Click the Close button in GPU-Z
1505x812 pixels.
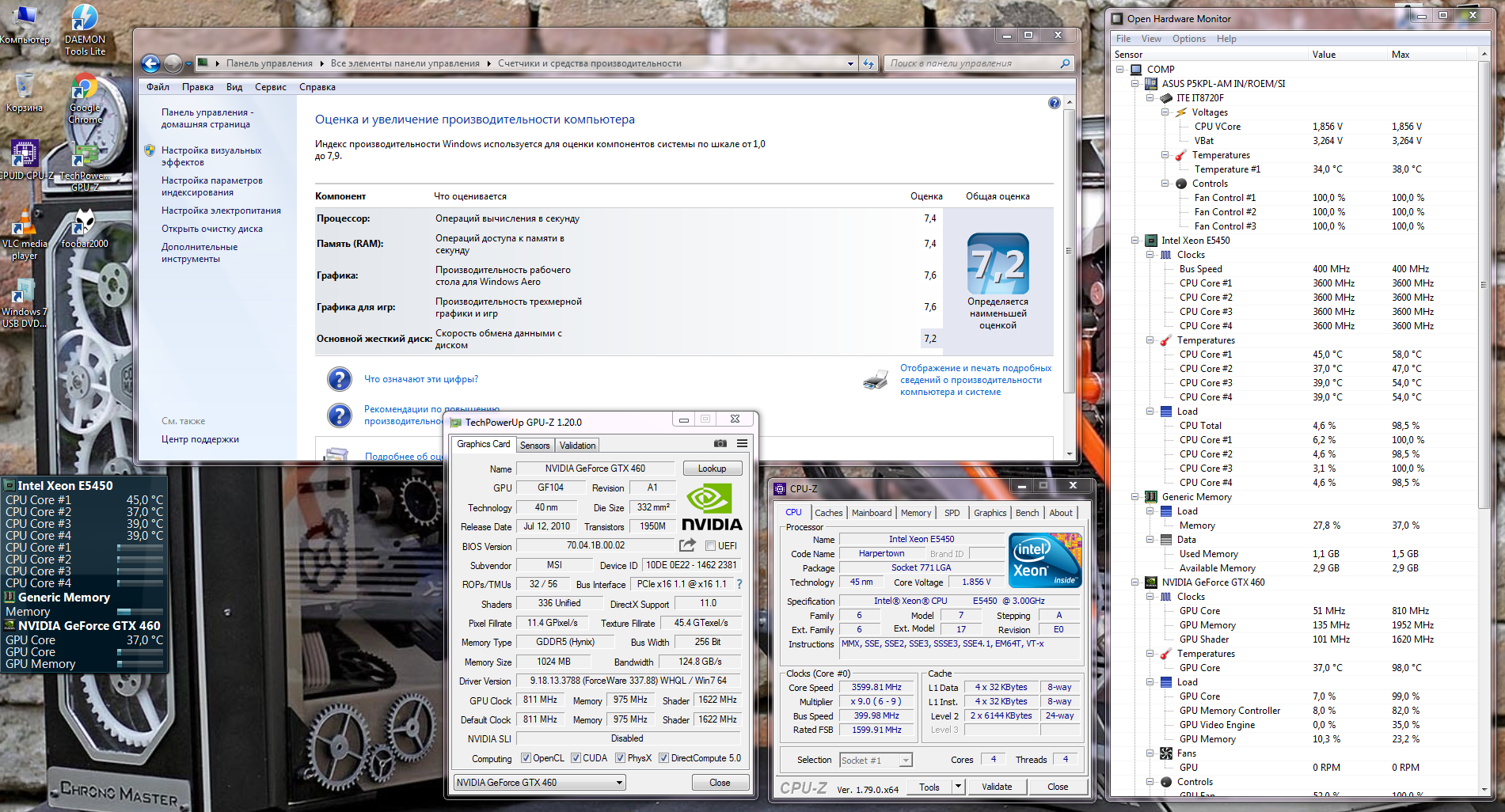point(720,783)
